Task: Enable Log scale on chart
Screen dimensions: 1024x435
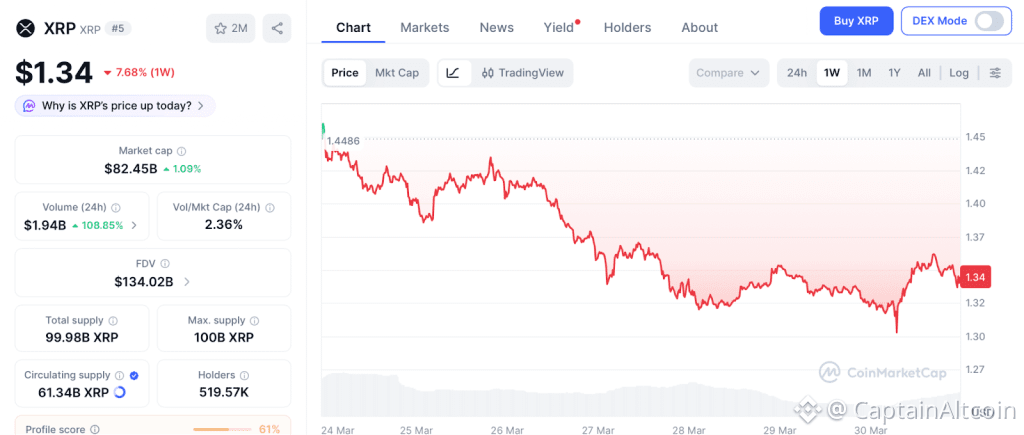Action: pyautogui.click(x=959, y=73)
